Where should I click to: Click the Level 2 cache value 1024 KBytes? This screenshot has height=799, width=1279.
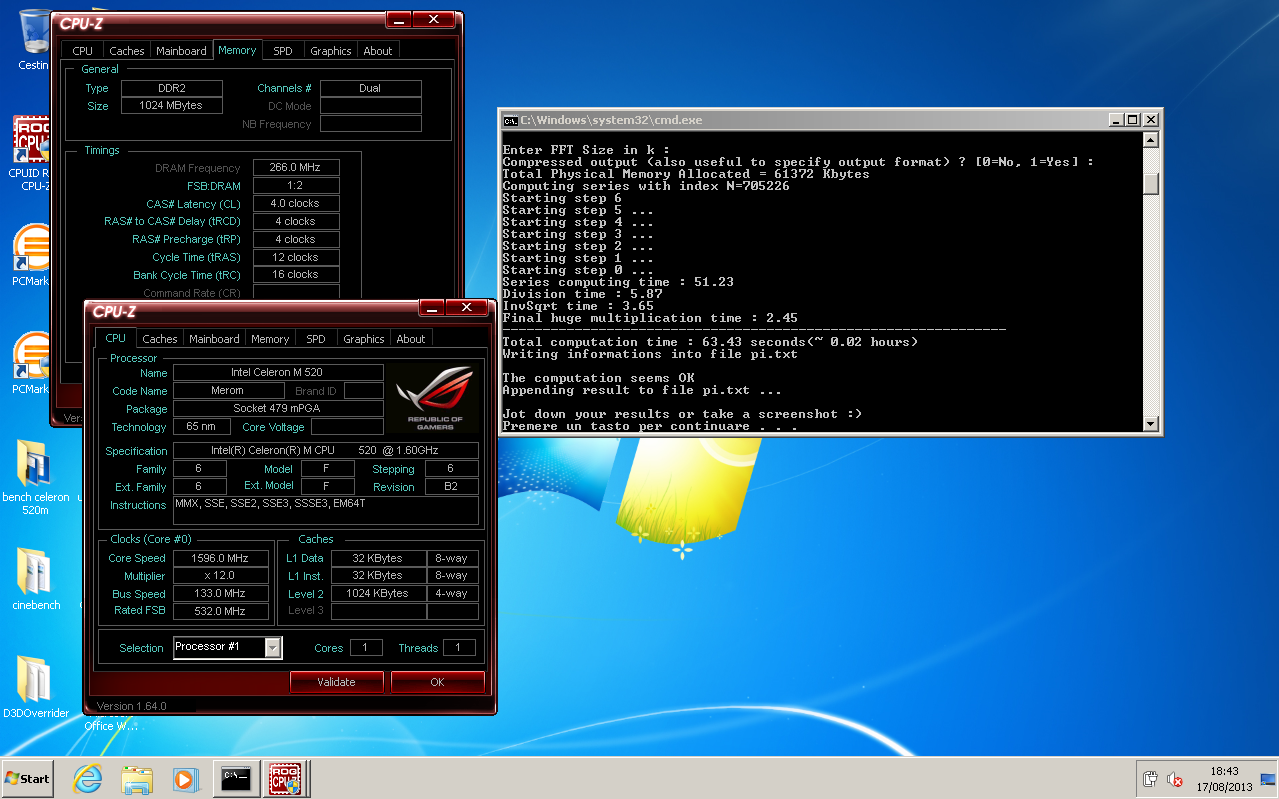[x=378, y=593]
